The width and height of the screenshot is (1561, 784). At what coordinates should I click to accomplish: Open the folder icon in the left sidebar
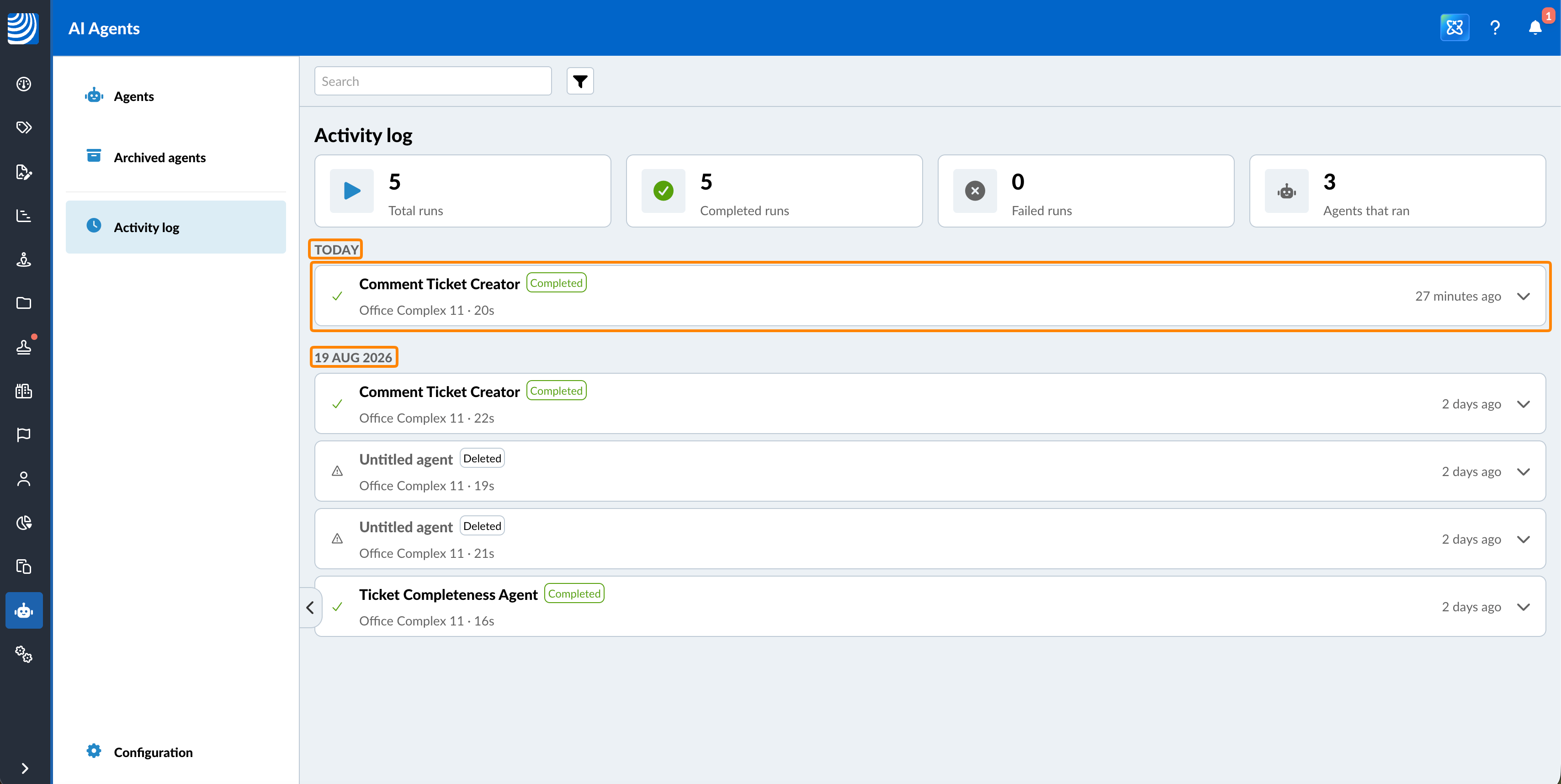point(24,303)
